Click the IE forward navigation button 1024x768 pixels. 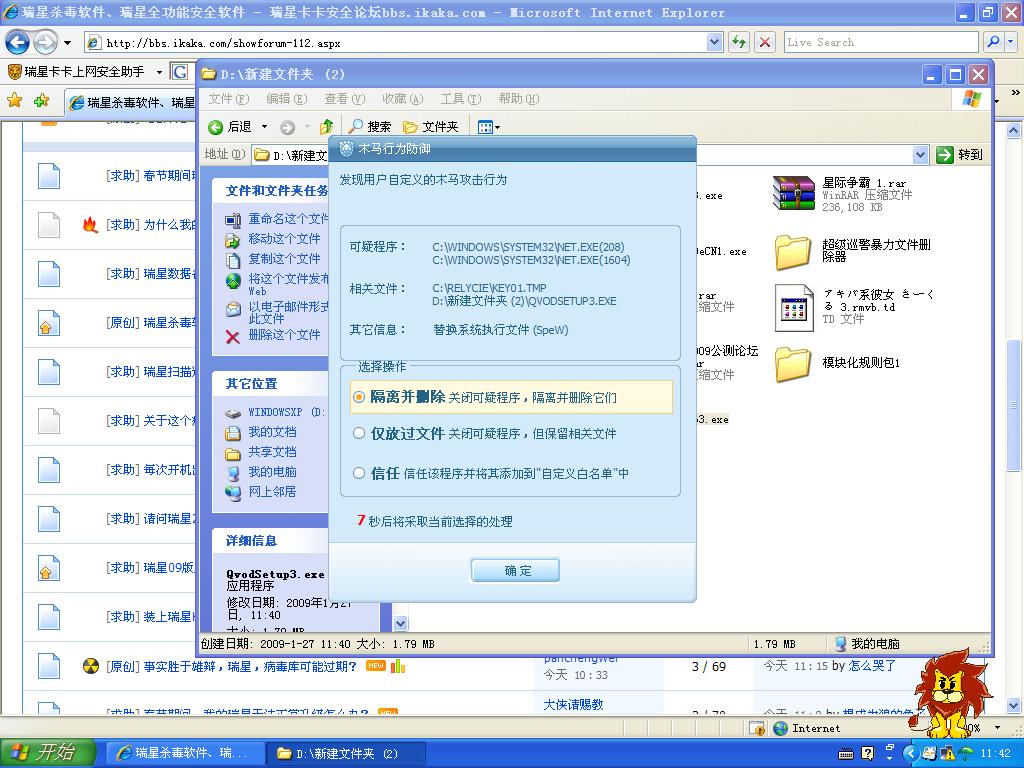click(x=45, y=43)
